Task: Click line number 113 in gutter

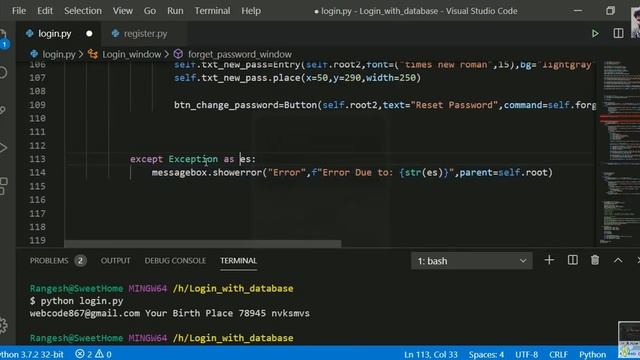Action: point(38,159)
